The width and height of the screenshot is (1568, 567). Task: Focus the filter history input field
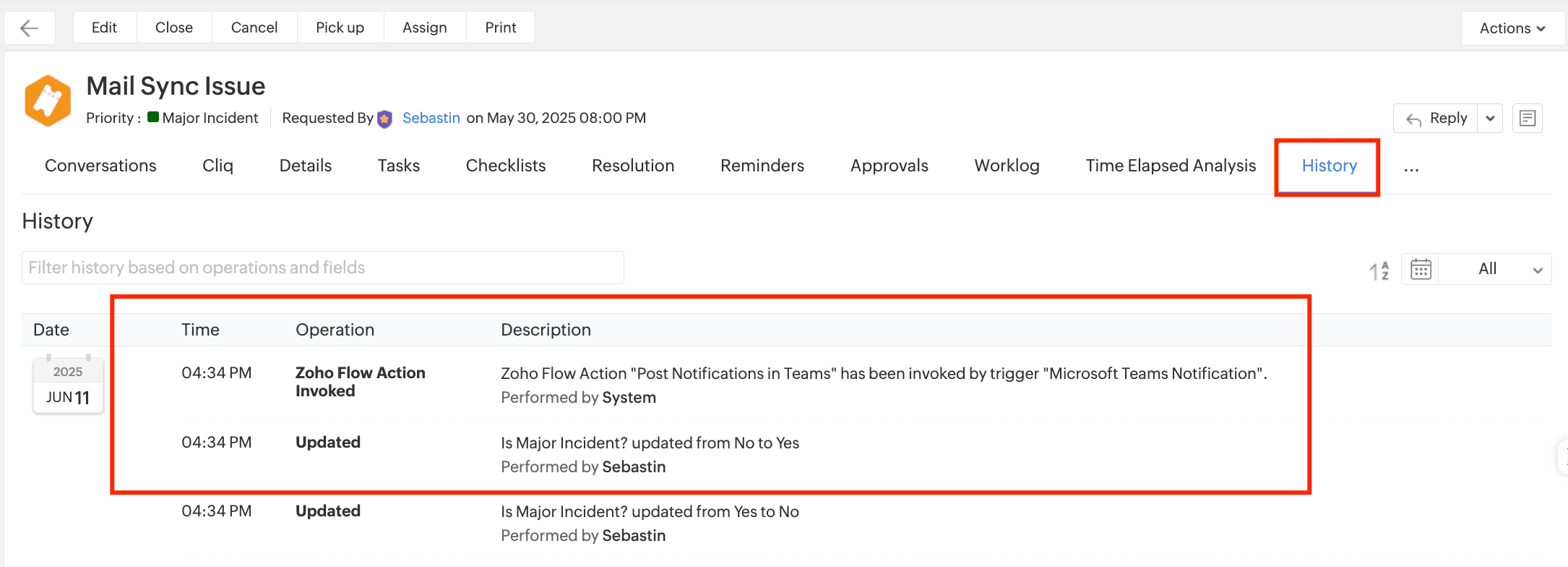point(323,268)
